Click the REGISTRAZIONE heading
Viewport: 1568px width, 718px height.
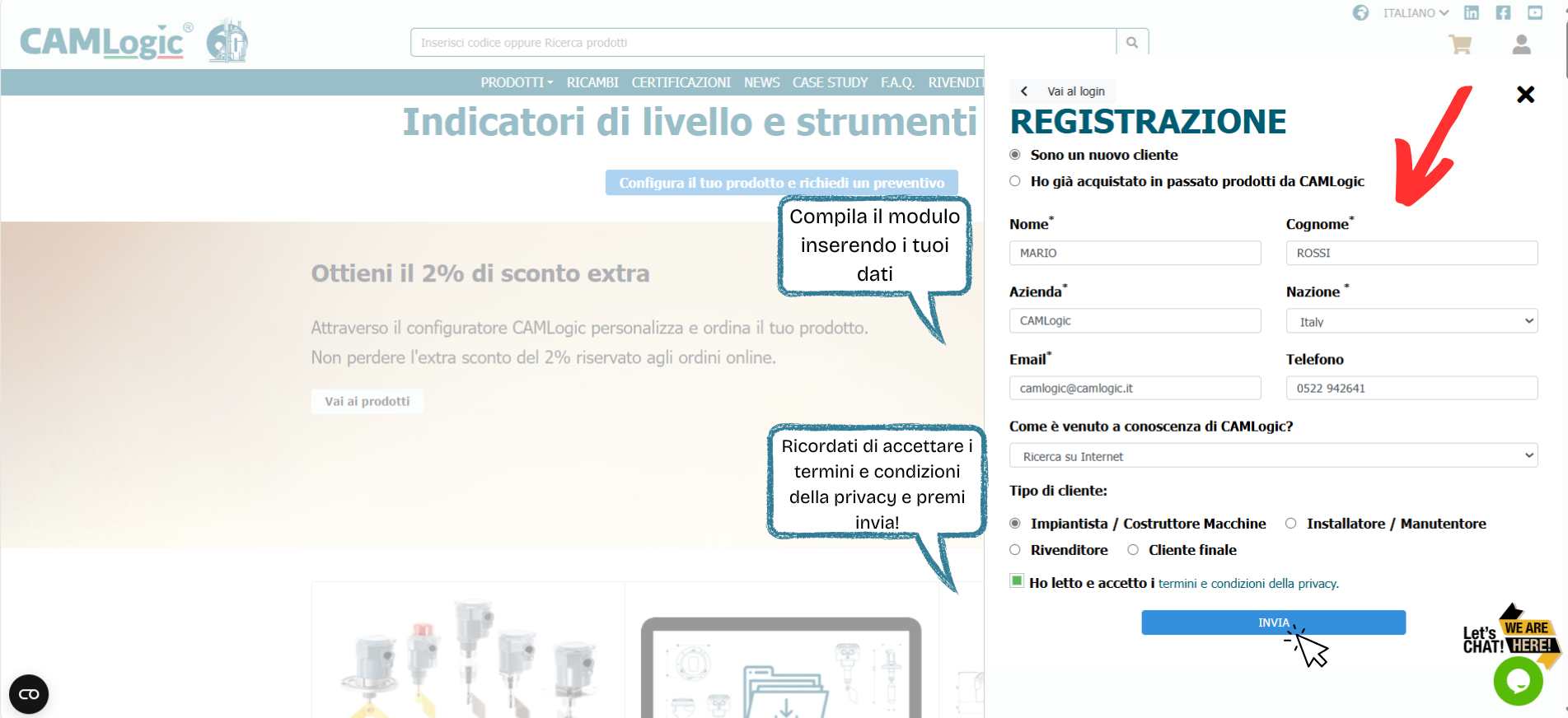click(1148, 122)
